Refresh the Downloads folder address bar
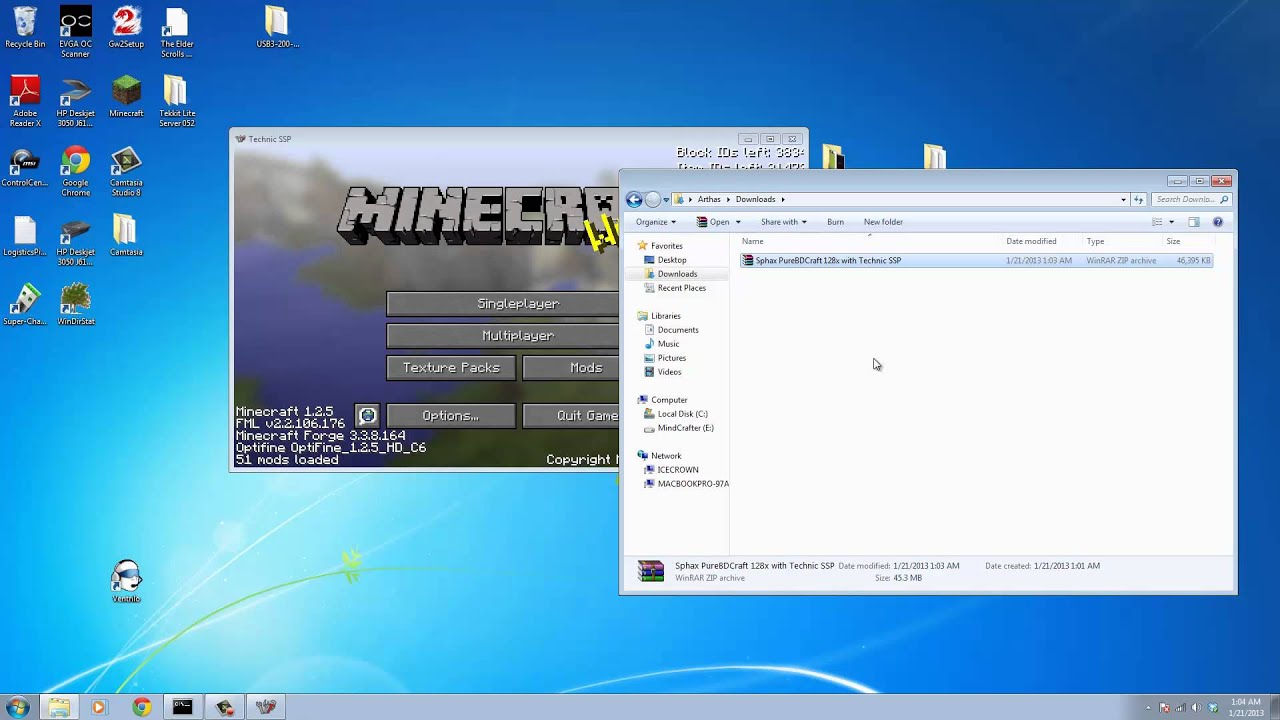 (1138, 199)
